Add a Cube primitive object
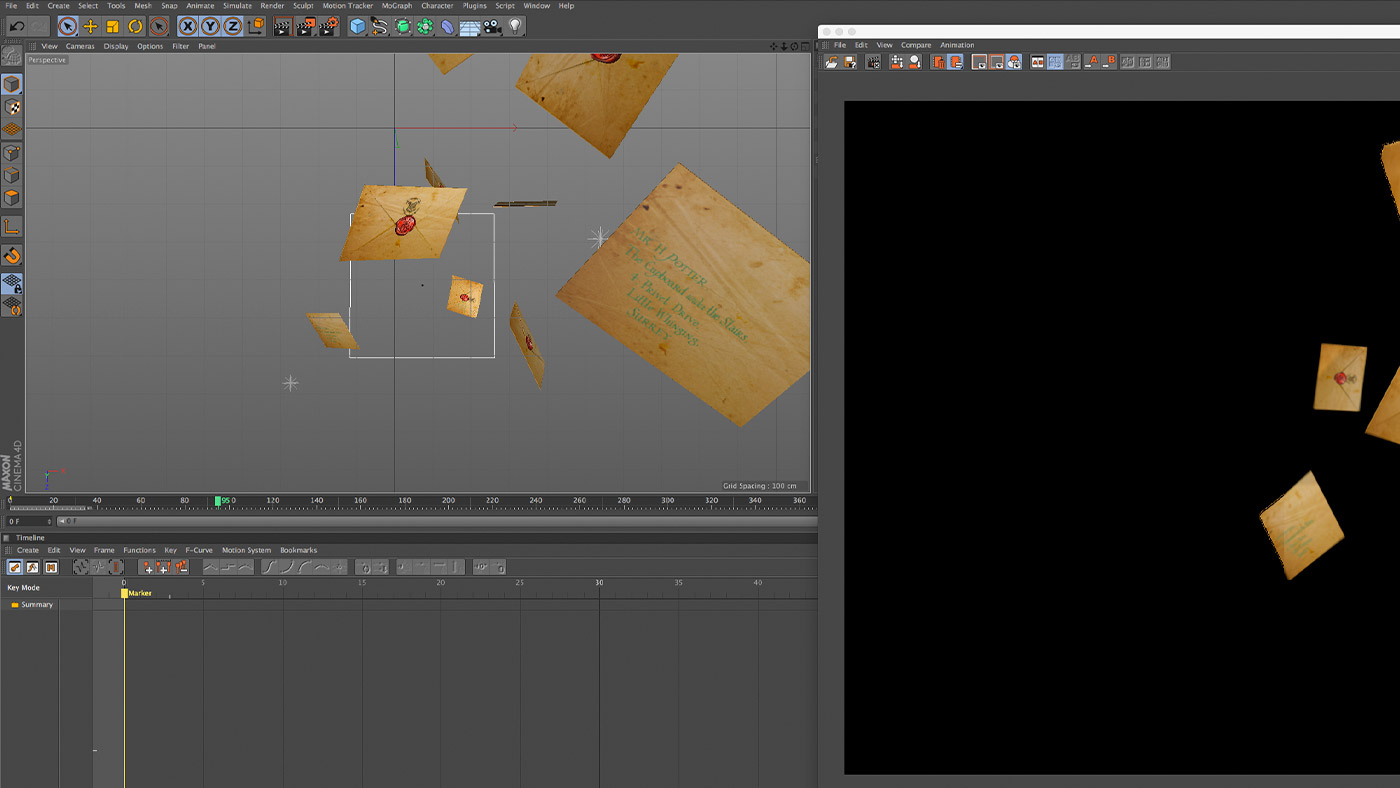 point(357,26)
